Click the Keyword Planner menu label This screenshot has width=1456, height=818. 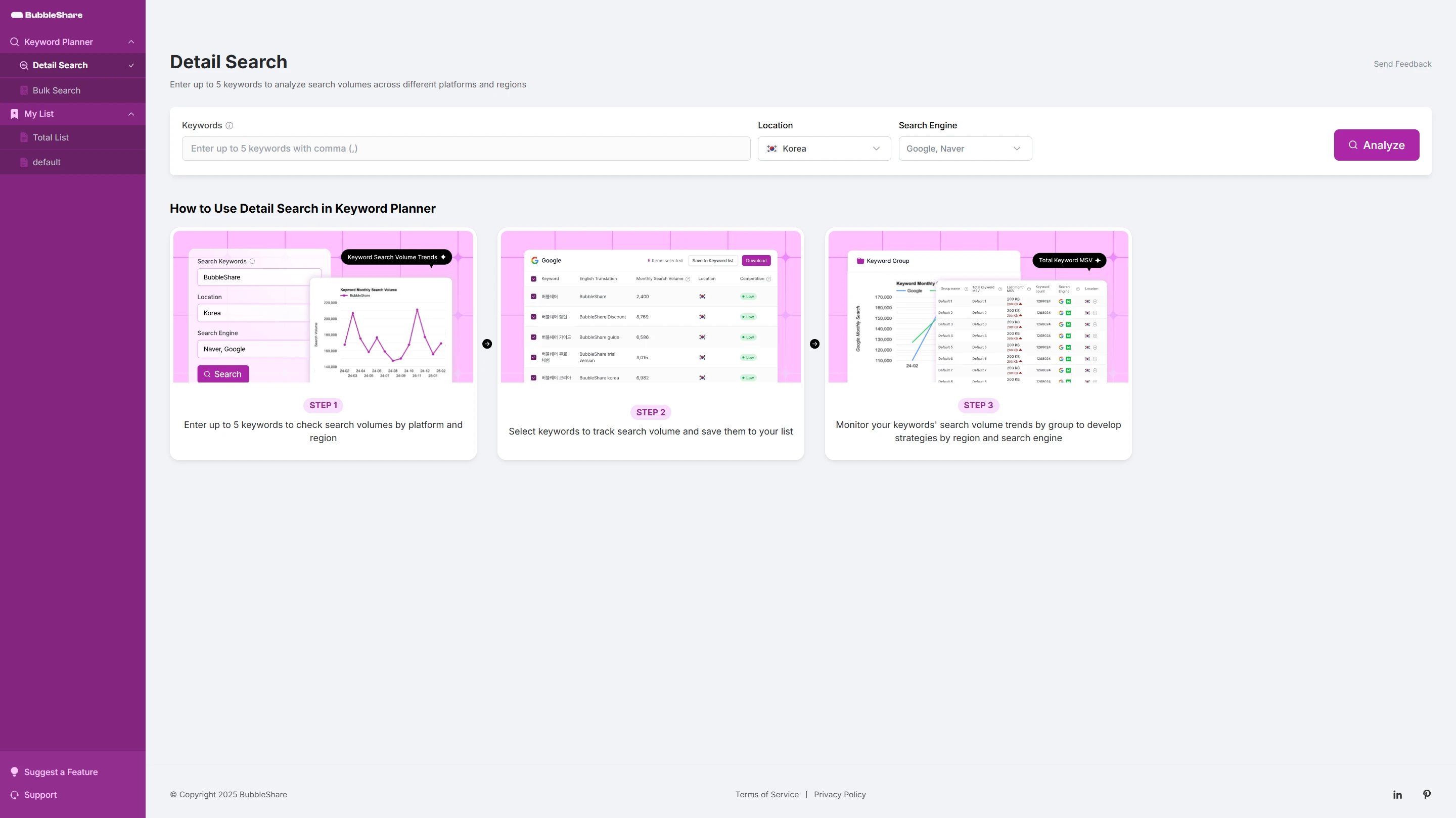pyautogui.click(x=58, y=42)
